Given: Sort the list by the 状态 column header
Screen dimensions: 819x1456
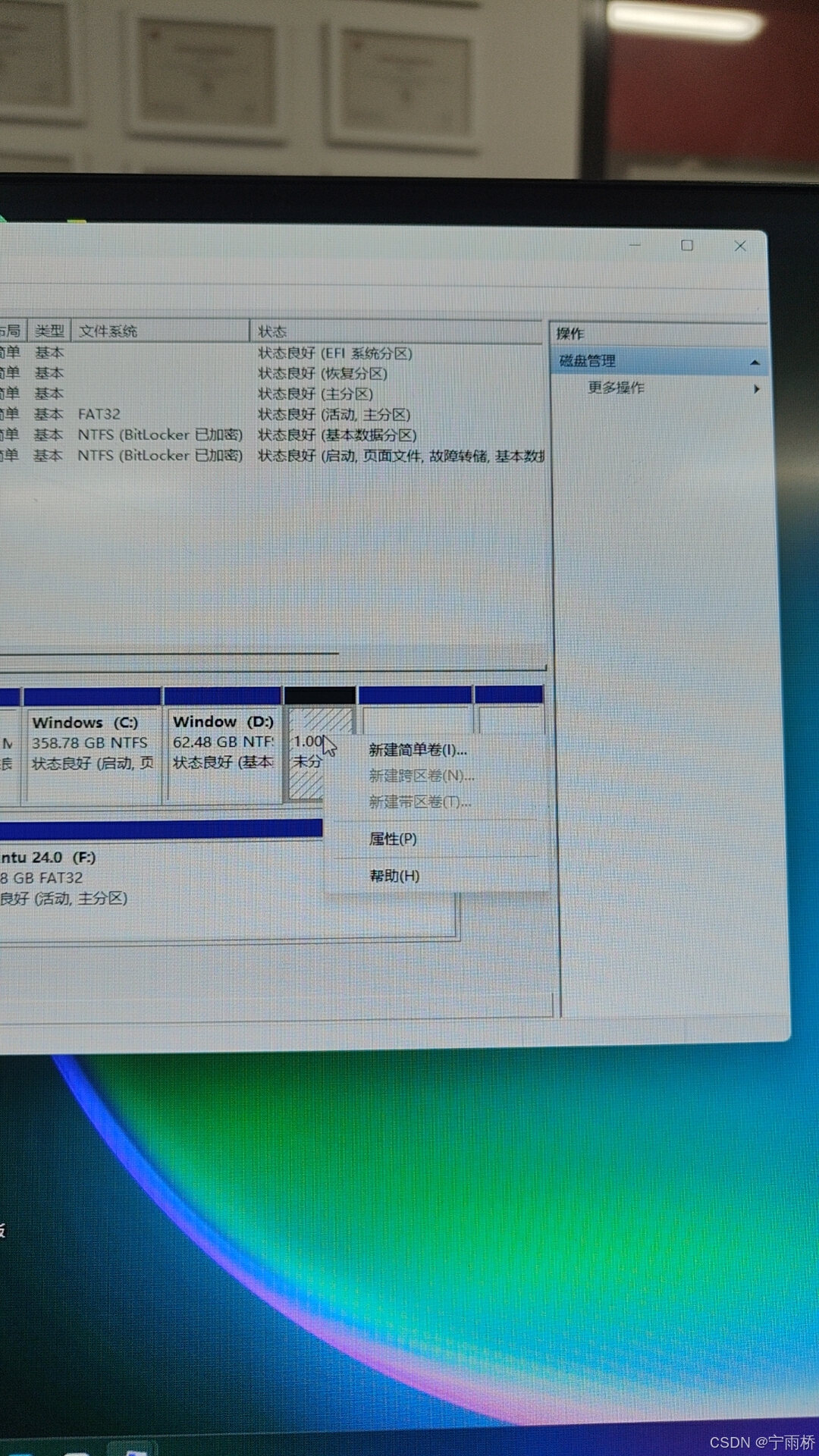Looking at the screenshot, I should 397,331.
